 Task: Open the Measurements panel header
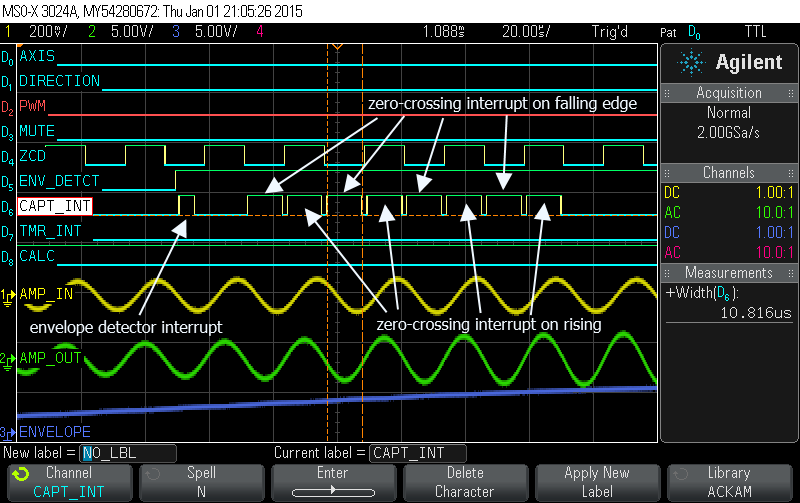728,273
